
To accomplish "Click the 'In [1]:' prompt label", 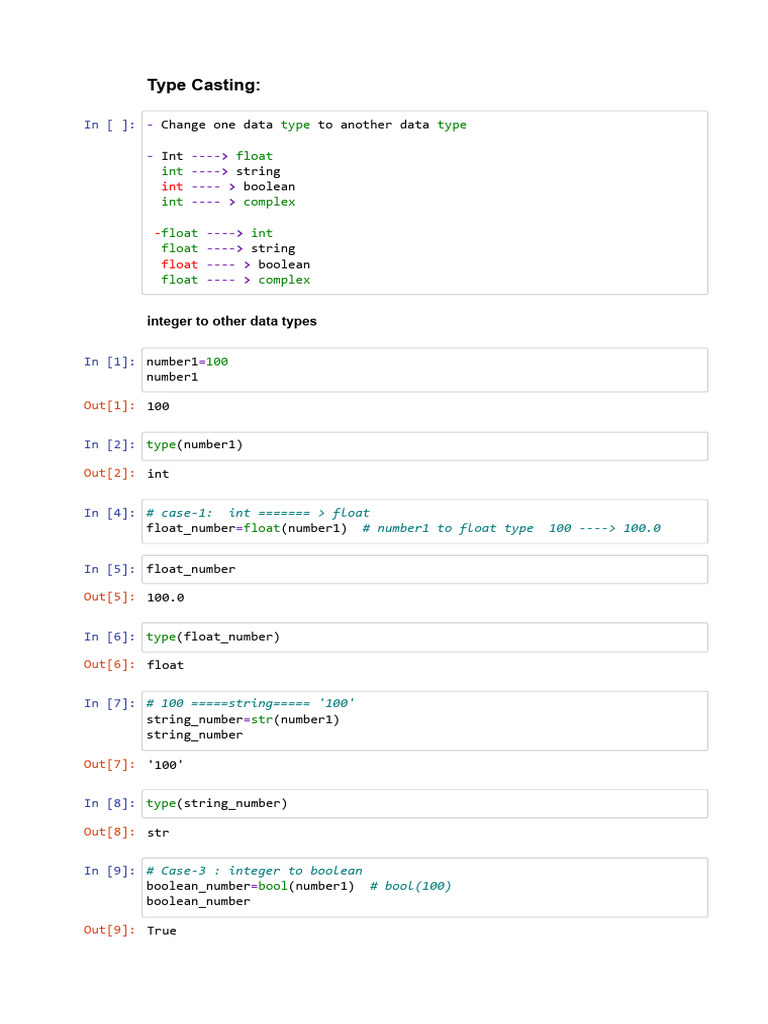I will click(x=109, y=362).
